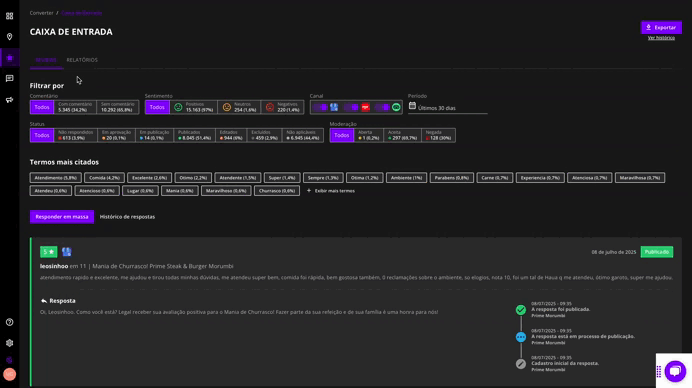
Task: Click the user avatar in sidebar
Action: tap(9, 374)
